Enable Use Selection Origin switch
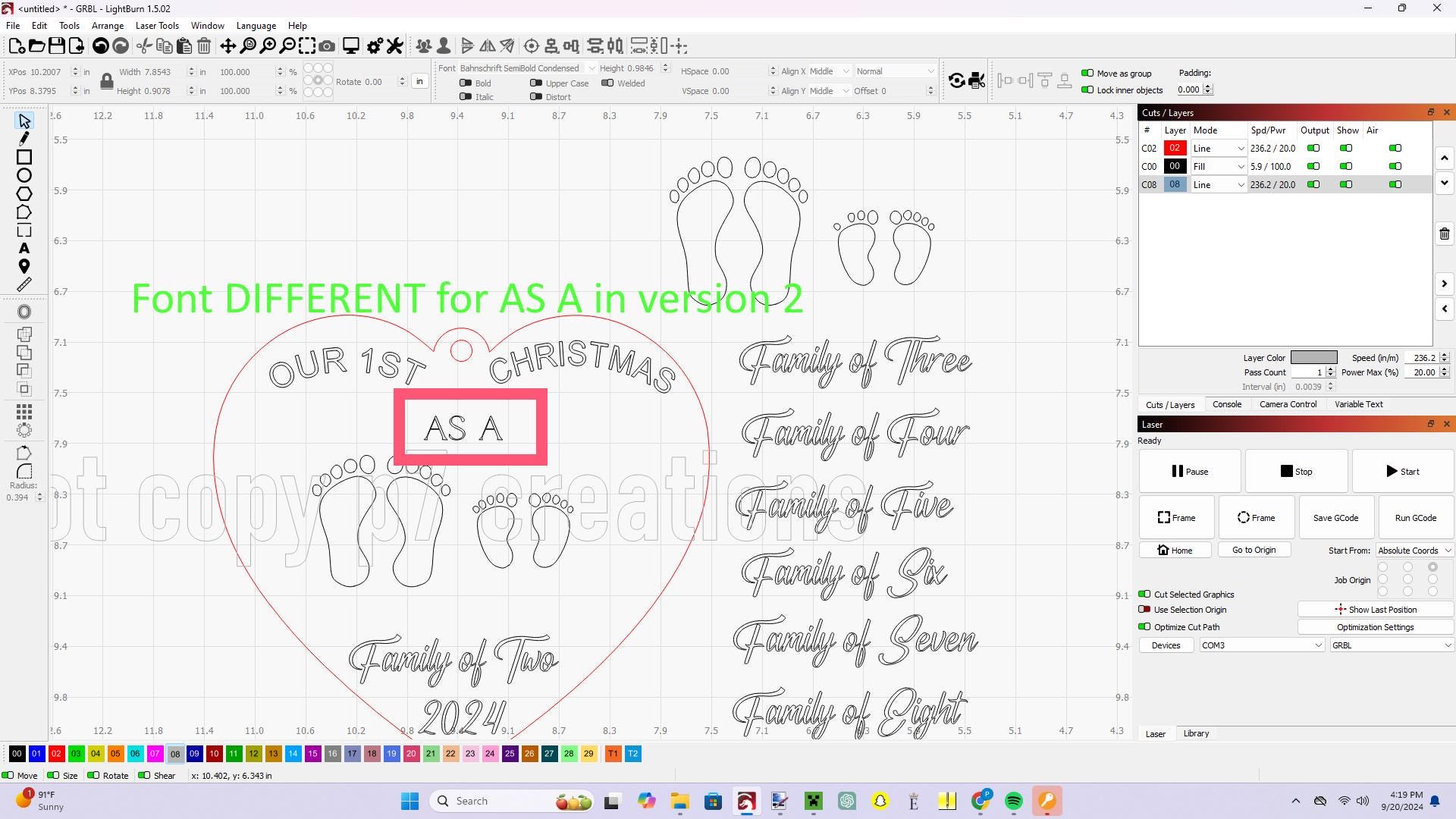 1144,610
